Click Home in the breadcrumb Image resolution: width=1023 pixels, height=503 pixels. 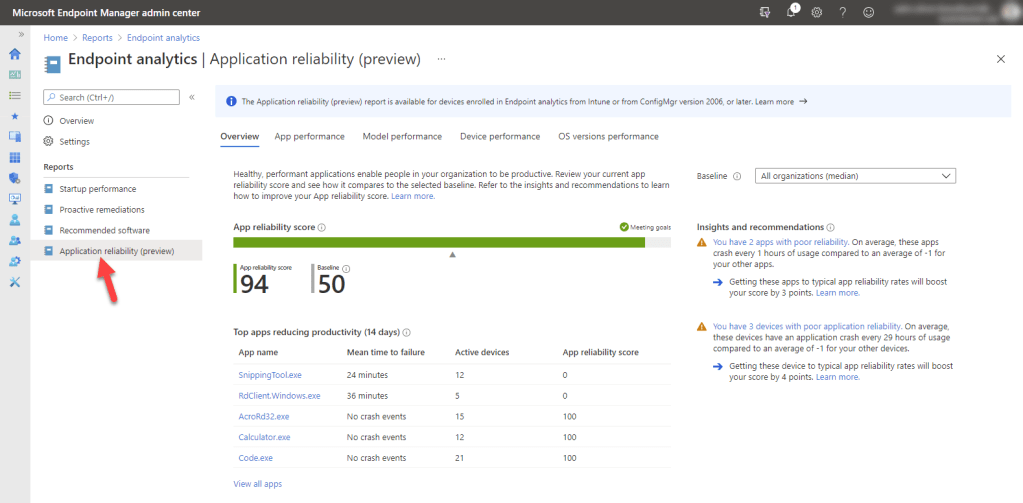click(55, 38)
